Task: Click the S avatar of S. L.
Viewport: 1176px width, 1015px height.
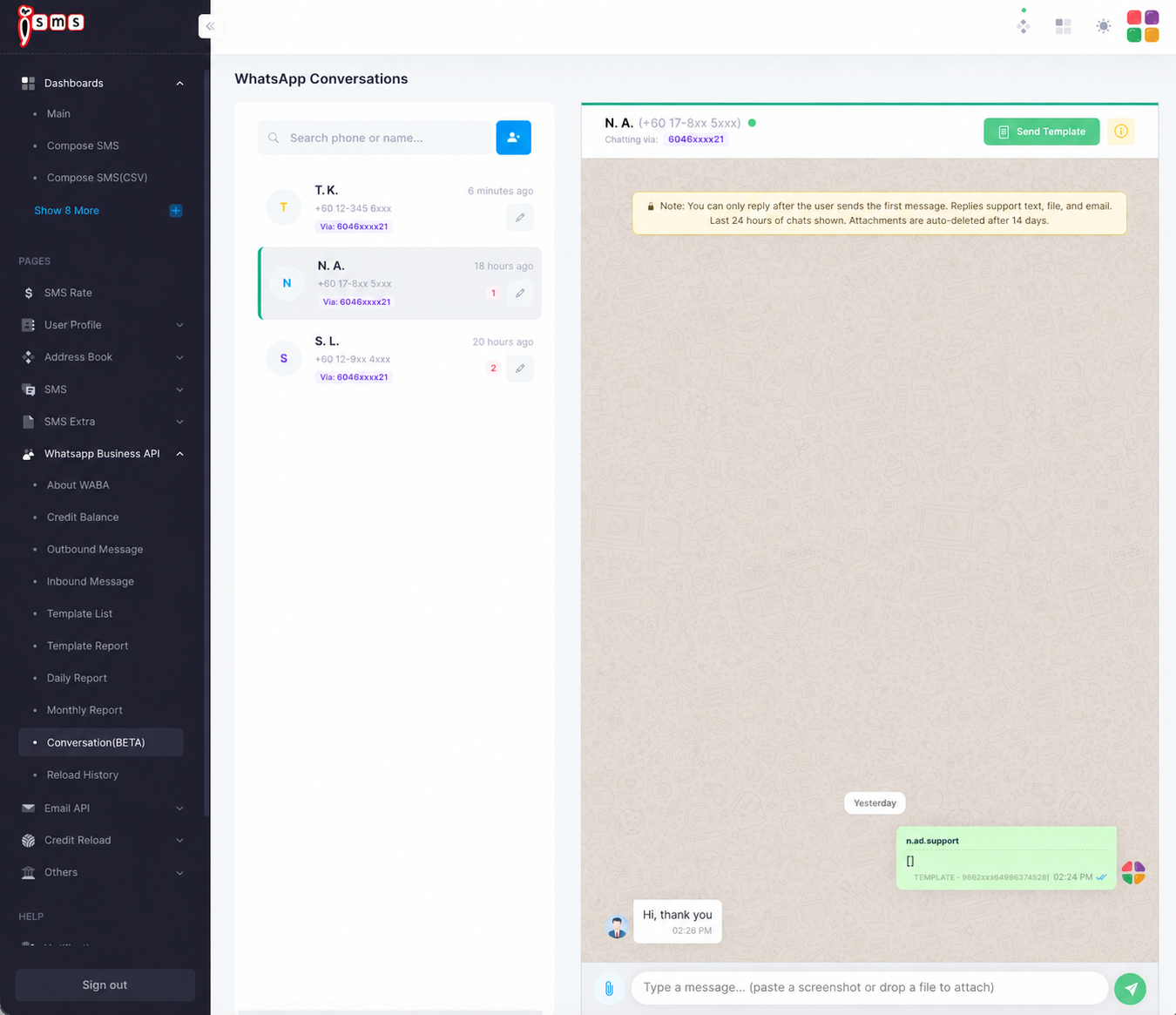Action: tap(283, 358)
